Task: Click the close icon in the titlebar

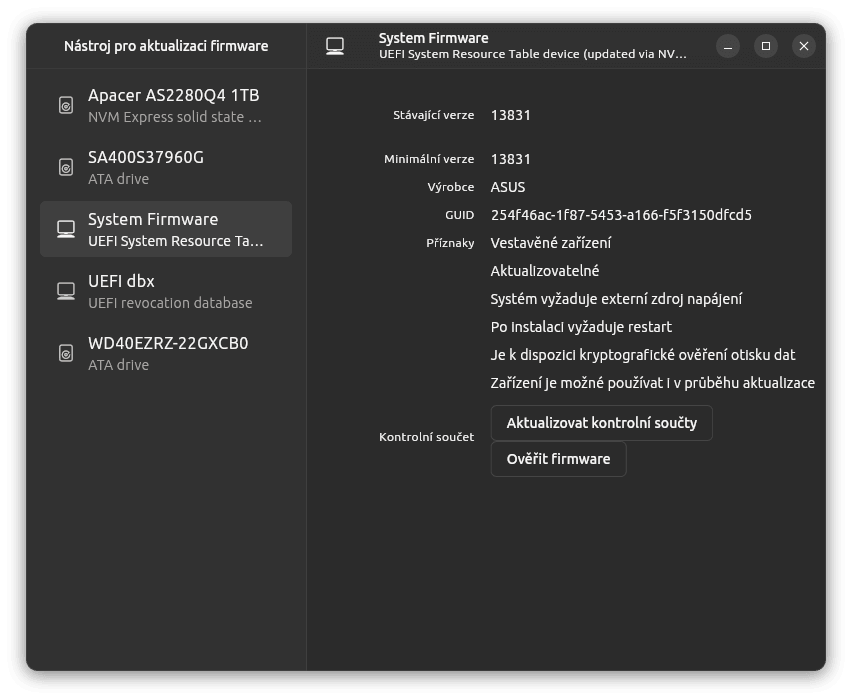Action: pos(803,45)
